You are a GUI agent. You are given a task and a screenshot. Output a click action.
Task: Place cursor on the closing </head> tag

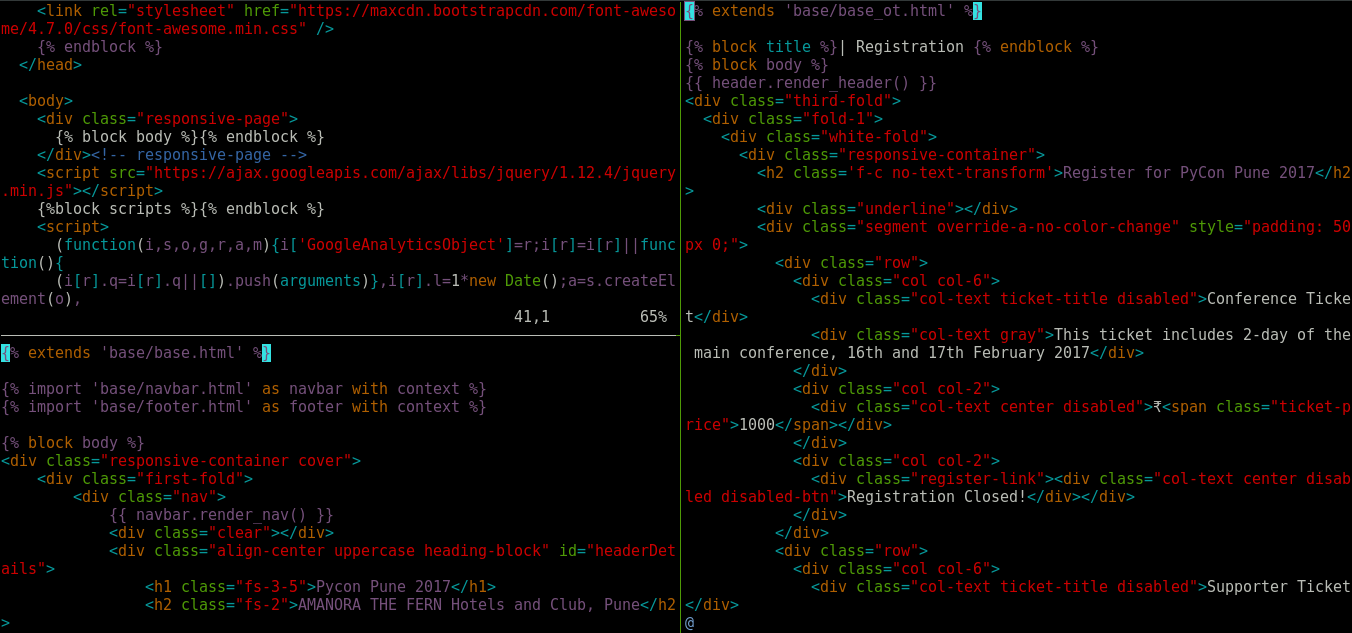pos(50,65)
